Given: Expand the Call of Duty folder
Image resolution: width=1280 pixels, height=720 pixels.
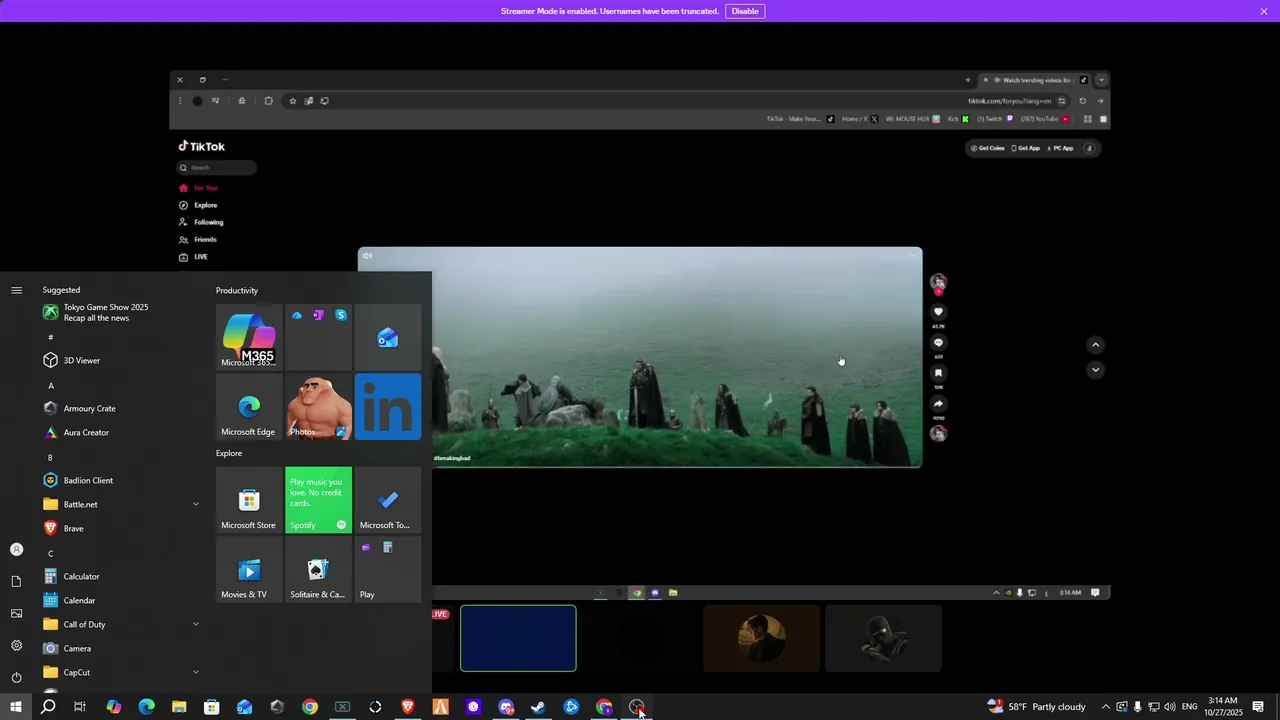Looking at the screenshot, I should 120,624.
